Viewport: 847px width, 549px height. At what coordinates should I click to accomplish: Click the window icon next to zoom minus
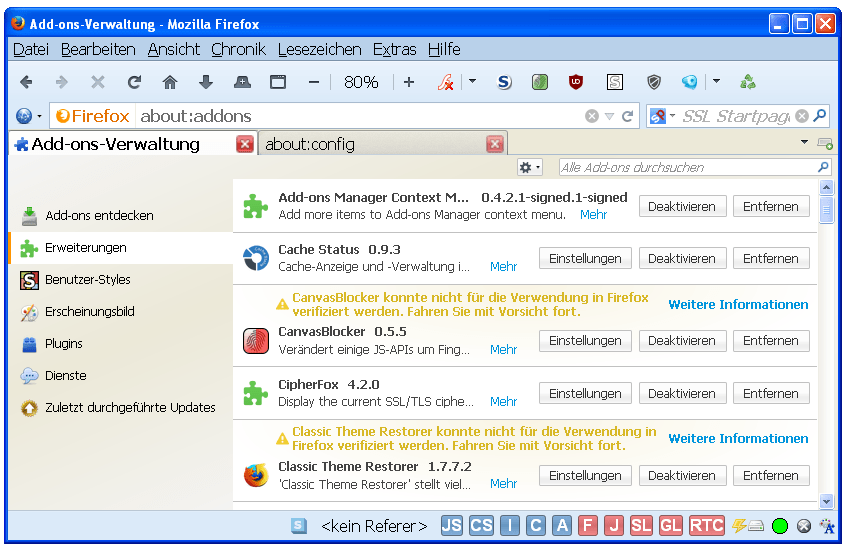[278, 82]
